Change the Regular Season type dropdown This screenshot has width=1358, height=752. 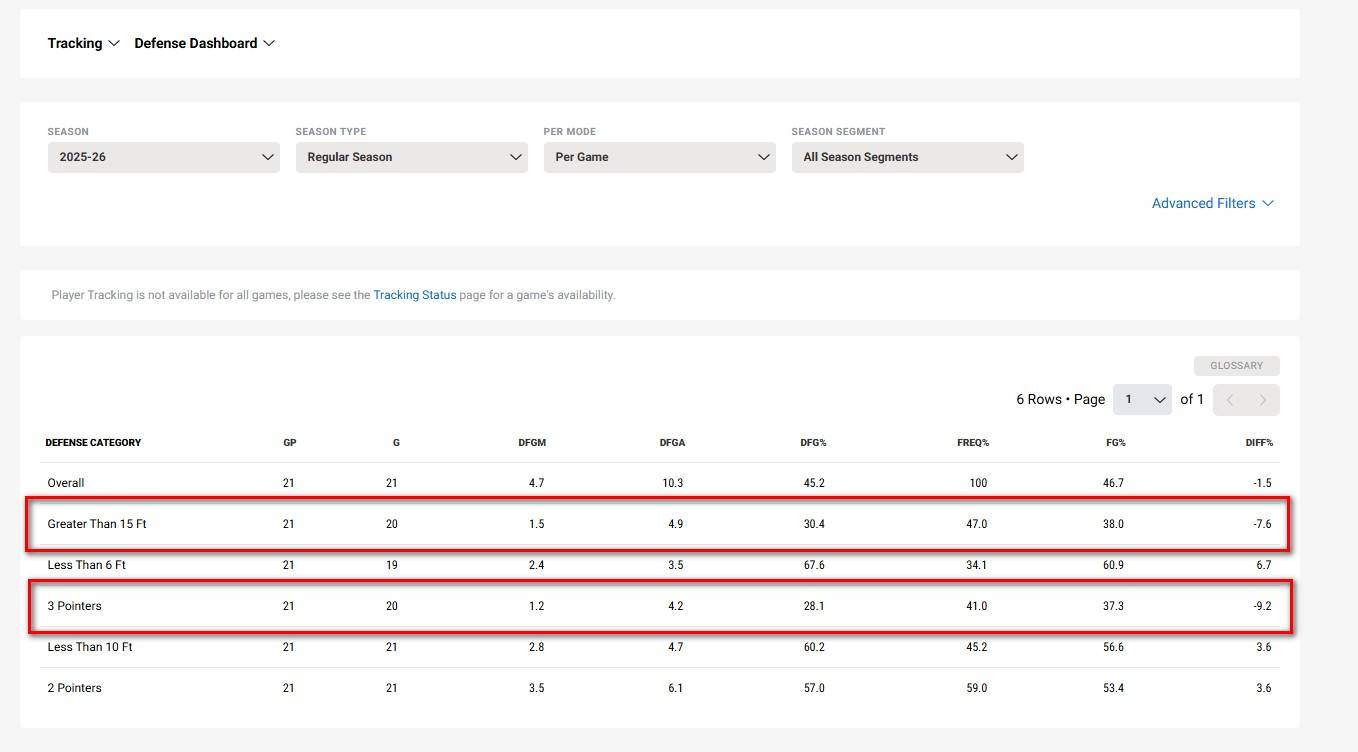click(x=411, y=157)
